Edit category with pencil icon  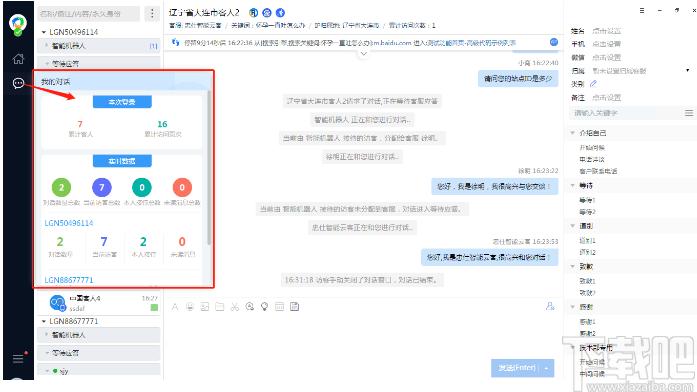point(593,84)
